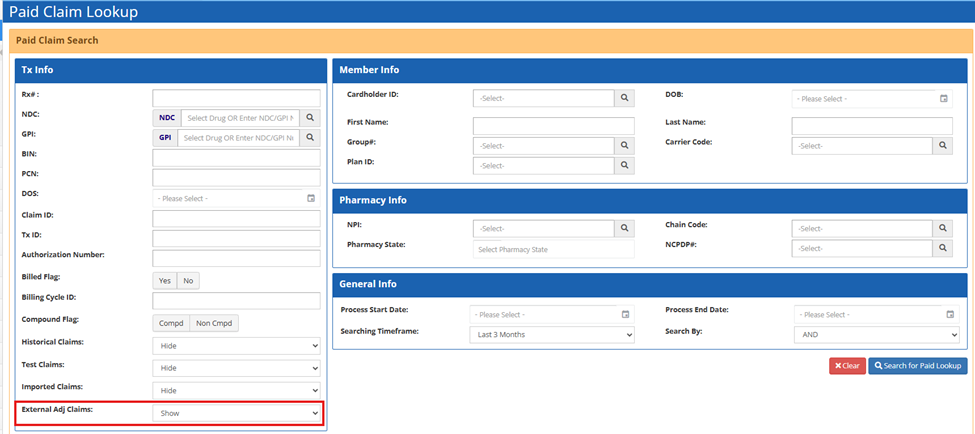Click the Cardholder ID search icon
This screenshot has width=975, height=434.
624,98
